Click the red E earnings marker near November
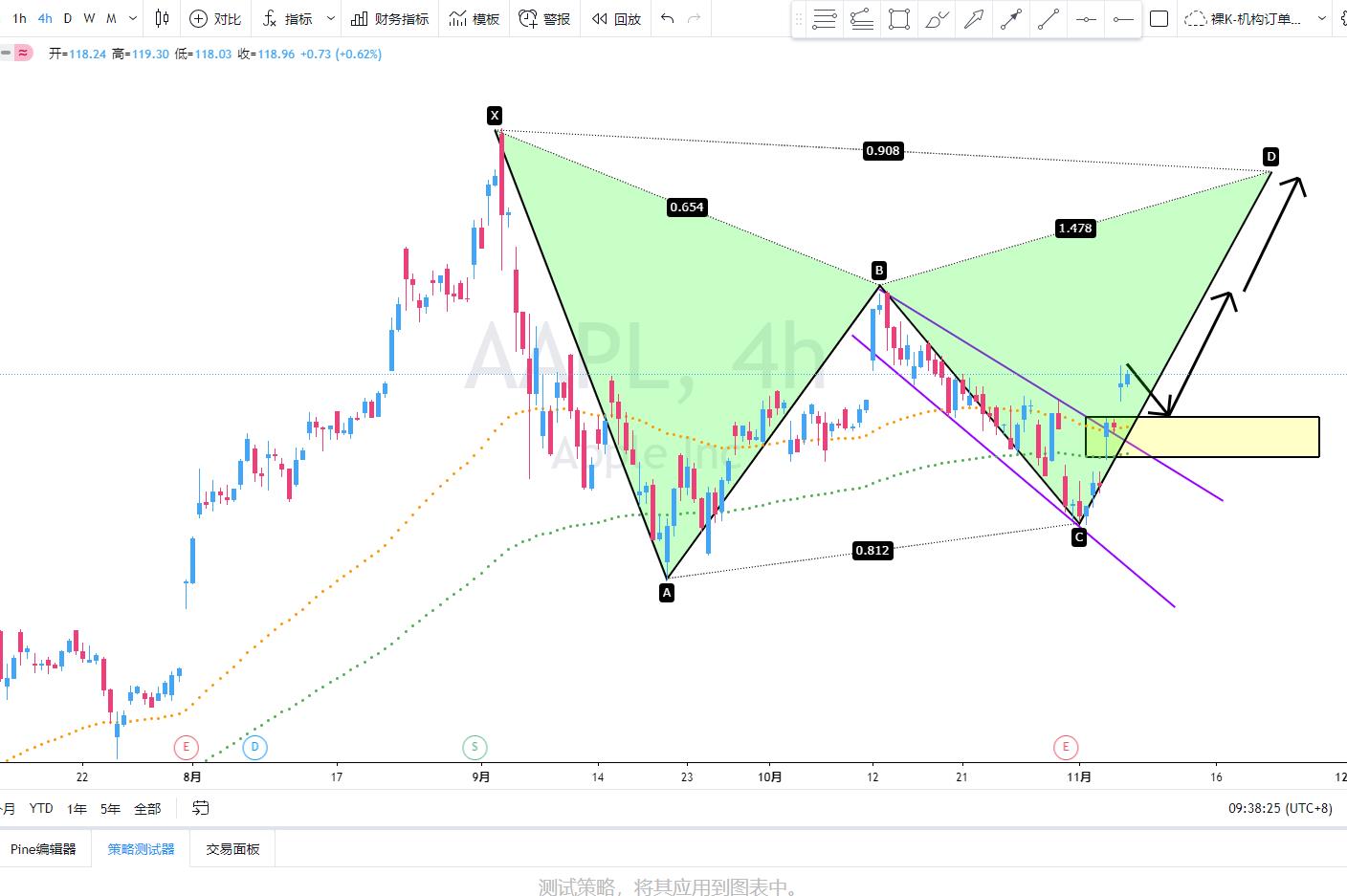Image resolution: width=1347 pixels, height=896 pixels. coord(1066,747)
